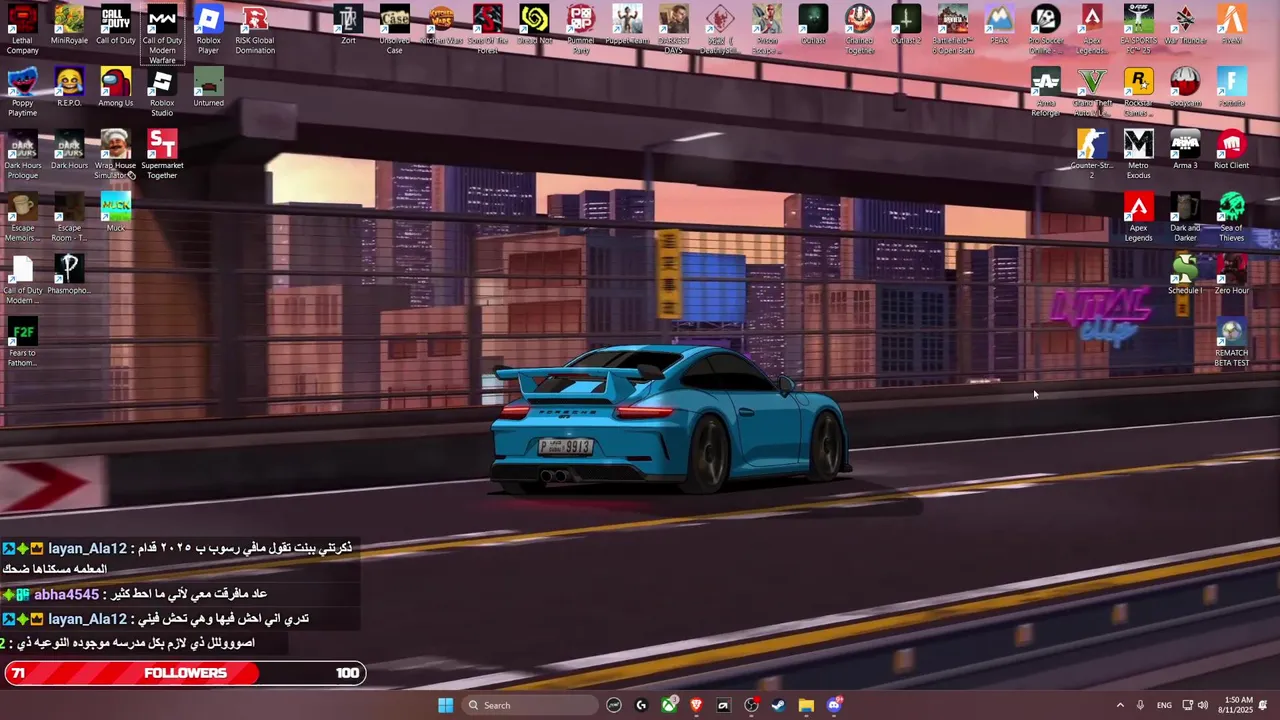Open OBS Studio on the taskbar
The height and width of the screenshot is (720, 1280).
(751, 705)
